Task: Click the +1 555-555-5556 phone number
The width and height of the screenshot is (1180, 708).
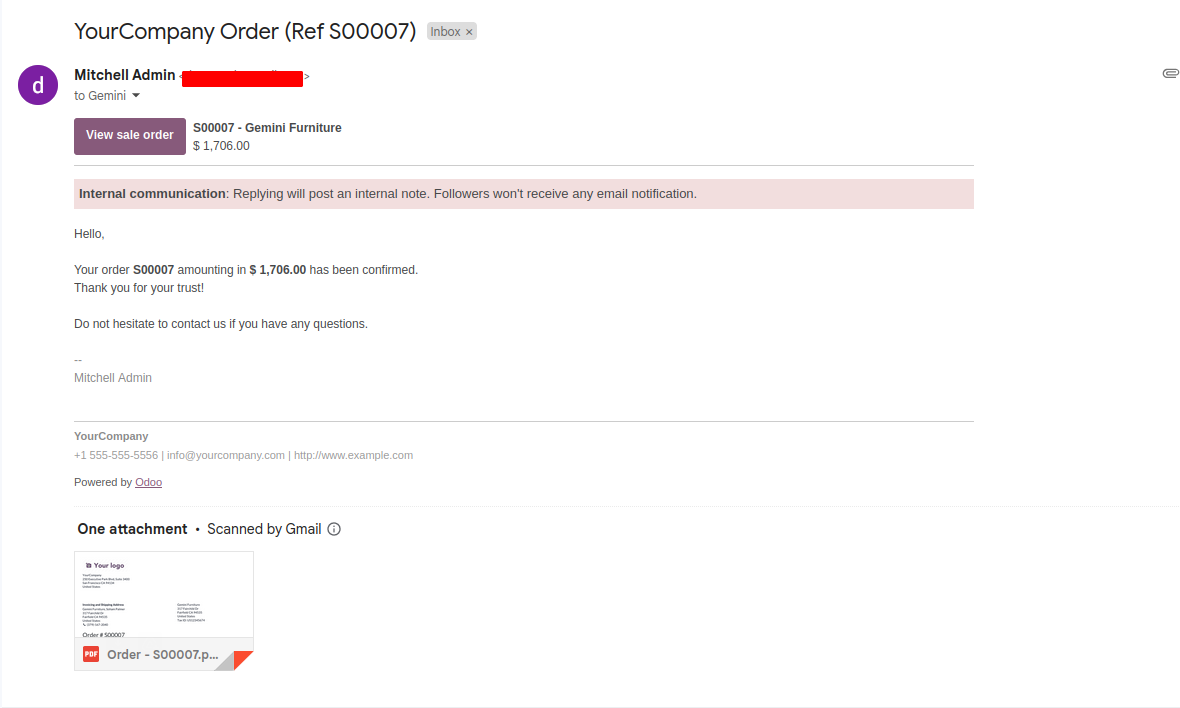Action: coord(116,455)
